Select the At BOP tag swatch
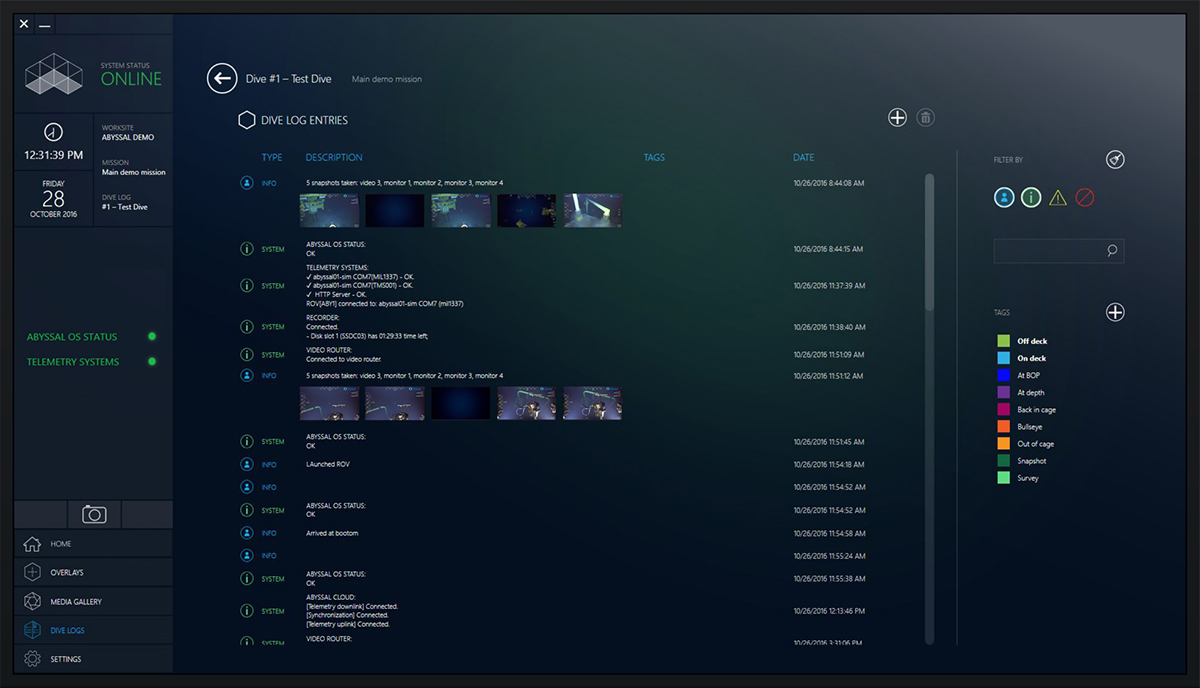Viewport: 1200px width, 688px height. pos(1003,375)
